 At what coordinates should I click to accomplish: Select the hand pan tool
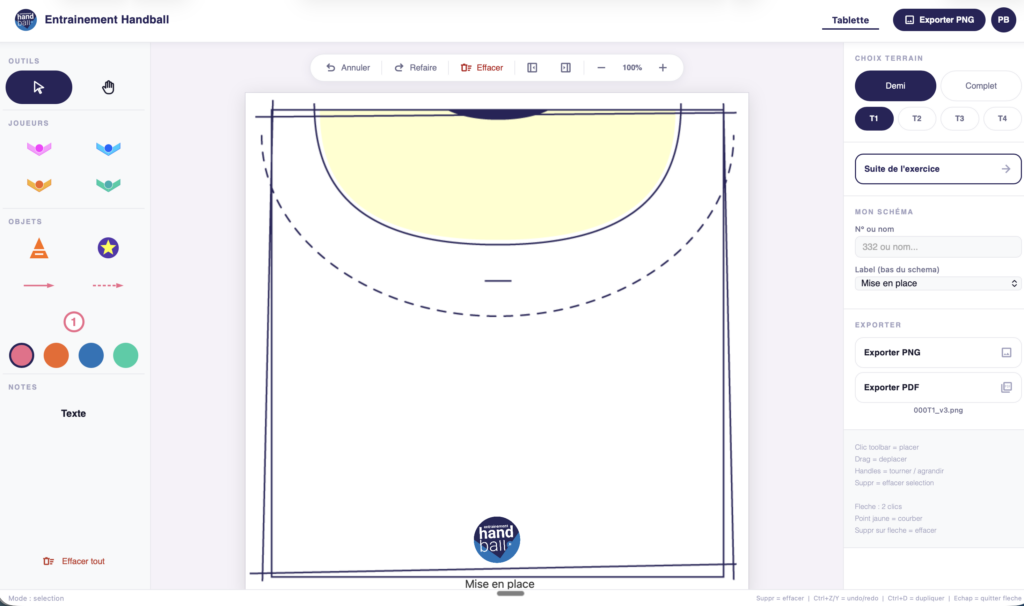(x=108, y=87)
